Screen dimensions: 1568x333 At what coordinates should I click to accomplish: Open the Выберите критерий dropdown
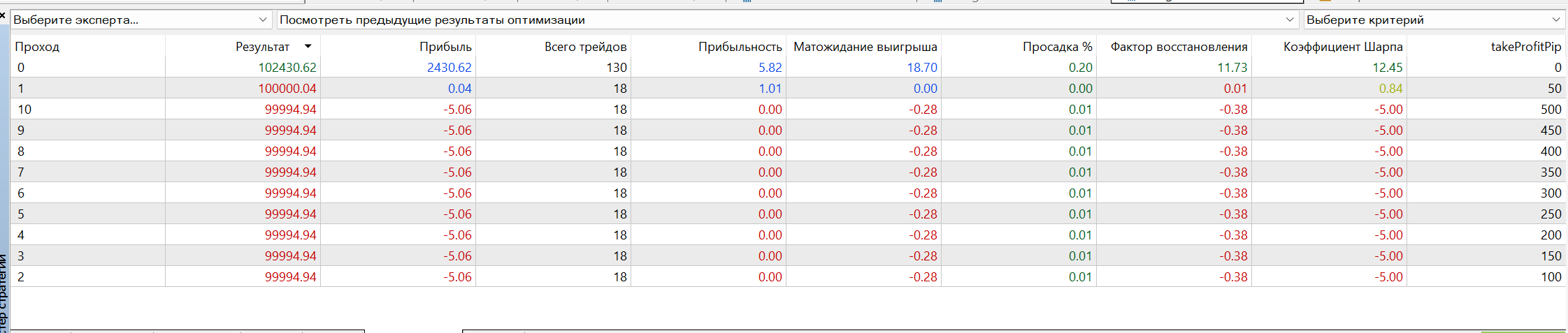pos(1555,20)
